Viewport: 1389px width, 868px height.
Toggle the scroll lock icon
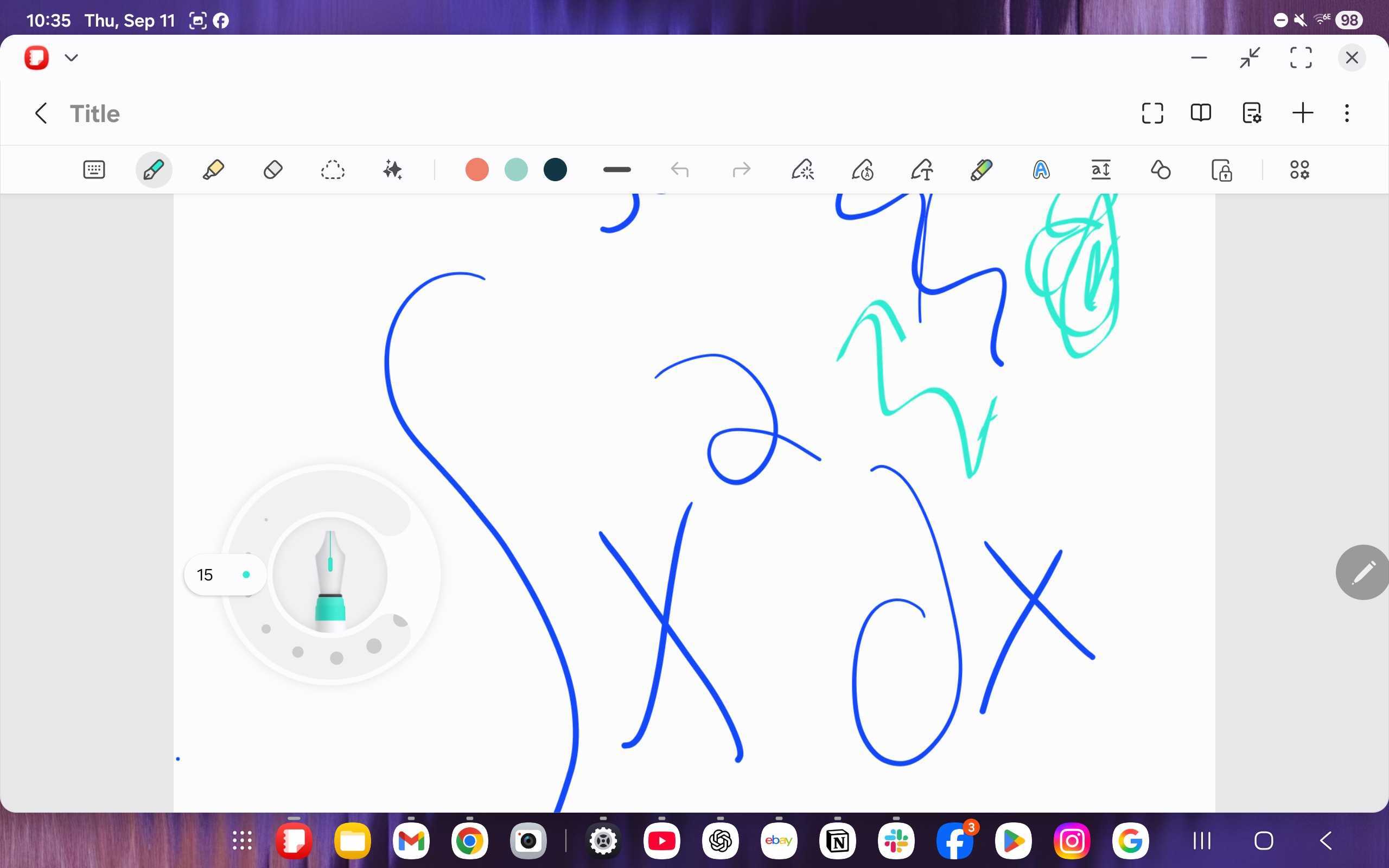[1221, 170]
